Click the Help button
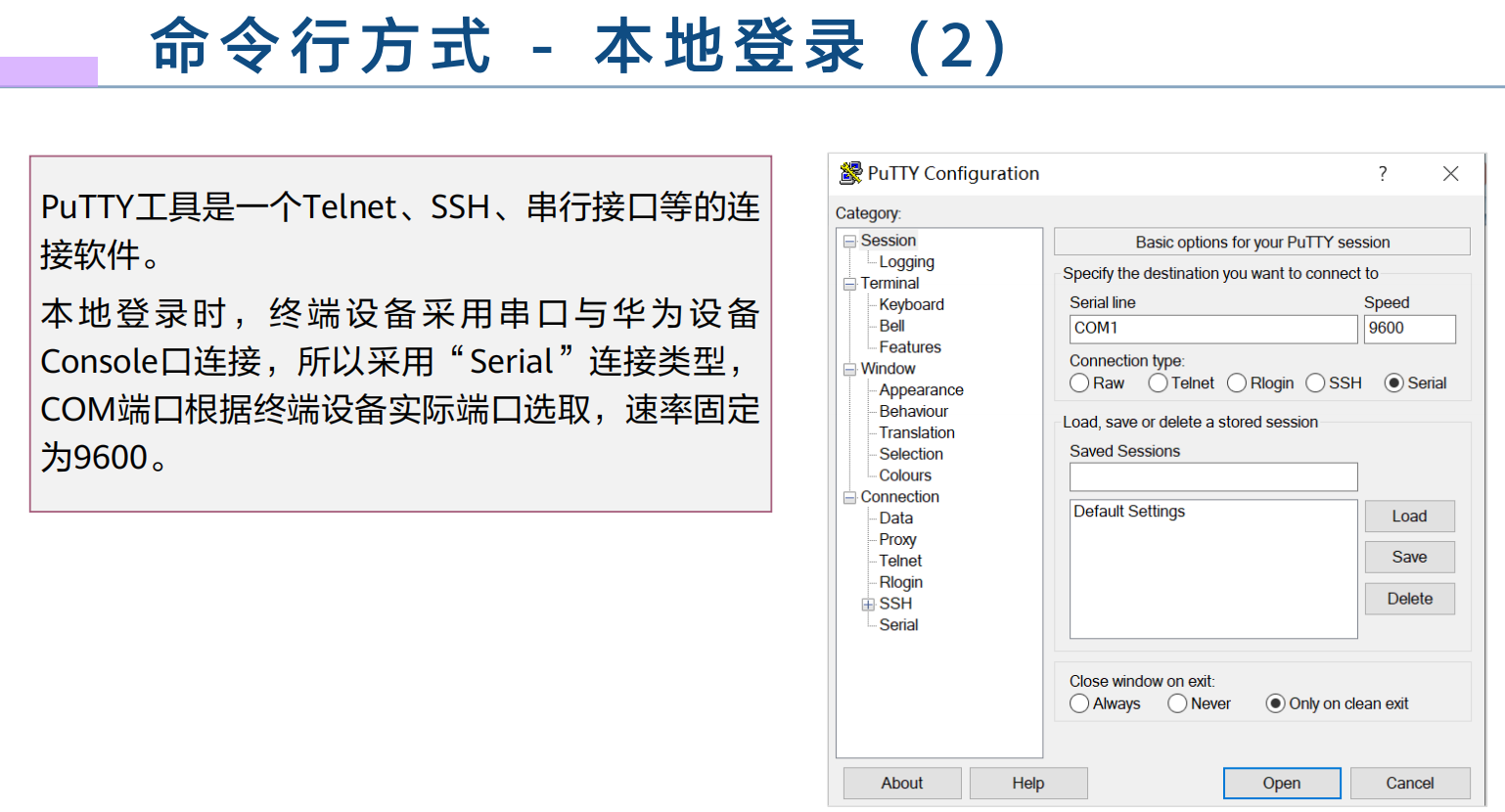The width and height of the screenshot is (1505, 812). click(x=1028, y=784)
